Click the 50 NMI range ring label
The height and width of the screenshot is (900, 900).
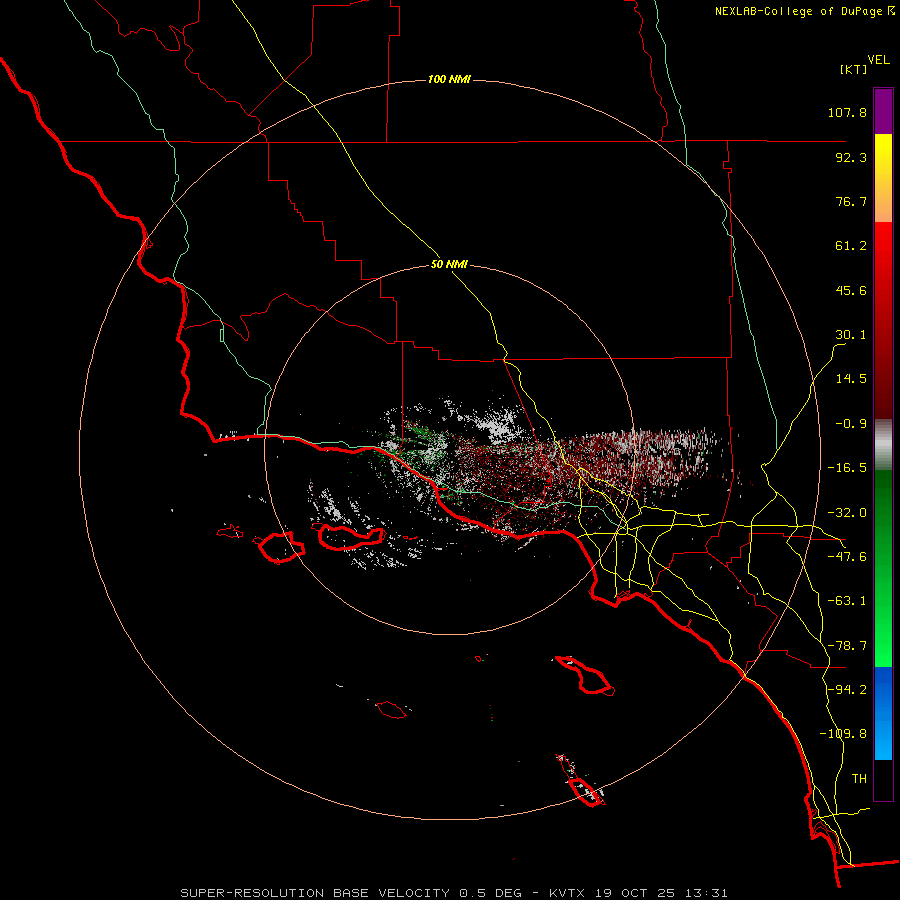click(449, 264)
